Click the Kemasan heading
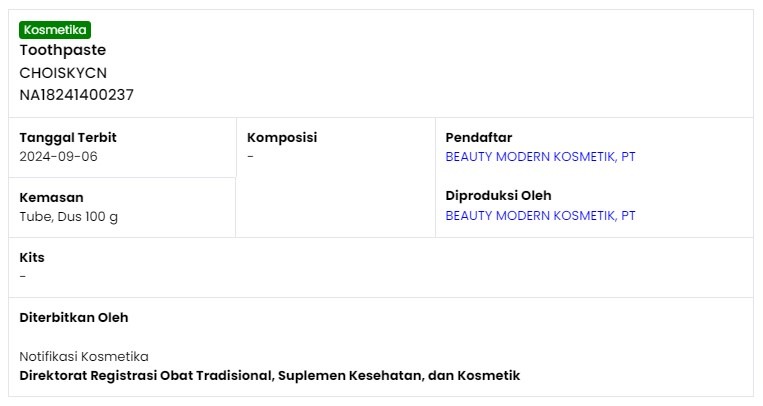This screenshot has width=763, height=406. coord(52,197)
